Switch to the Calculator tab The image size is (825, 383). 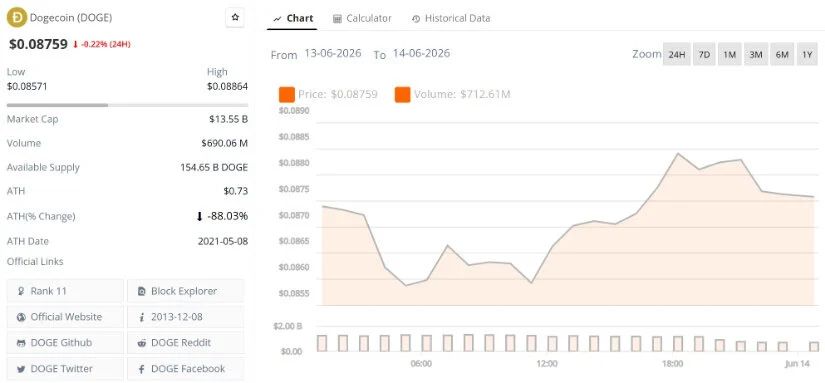[x=362, y=18]
